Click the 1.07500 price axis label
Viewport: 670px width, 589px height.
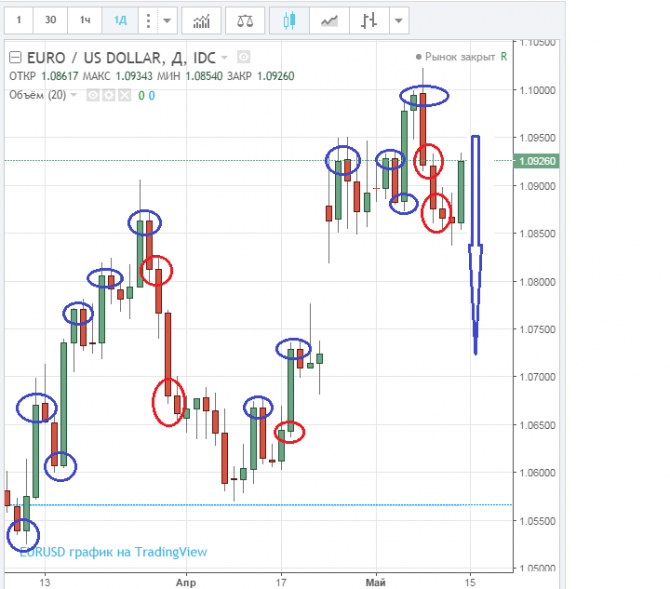pos(538,329)
